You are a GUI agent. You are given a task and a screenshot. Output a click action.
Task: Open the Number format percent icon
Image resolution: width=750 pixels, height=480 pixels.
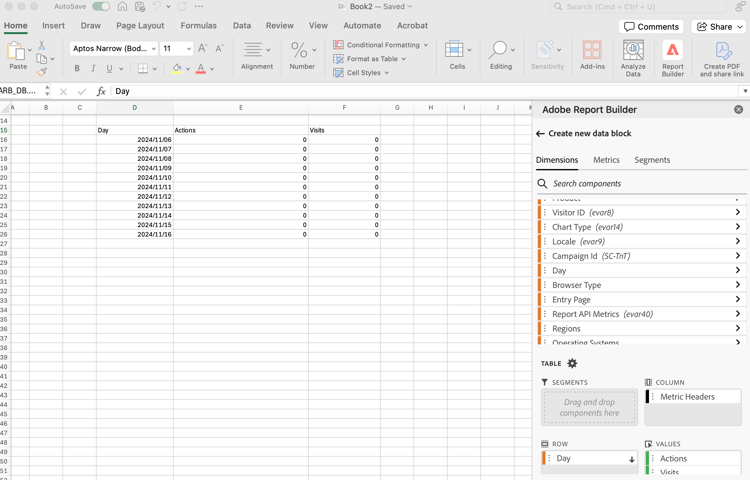(x=299, y=50)
